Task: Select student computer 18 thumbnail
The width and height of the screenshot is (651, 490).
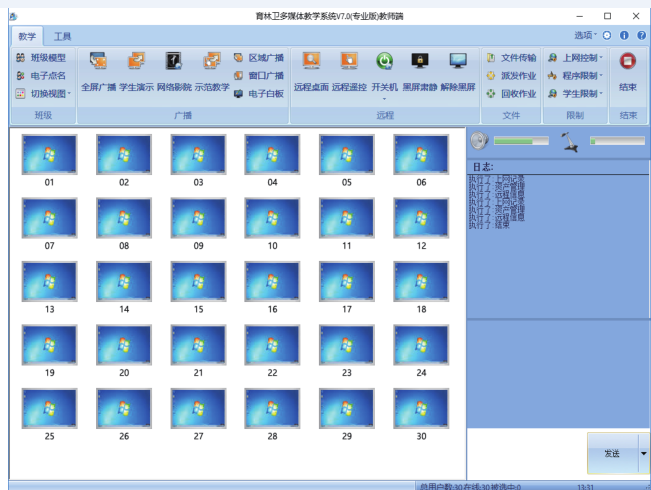Action: pos(421,282)
